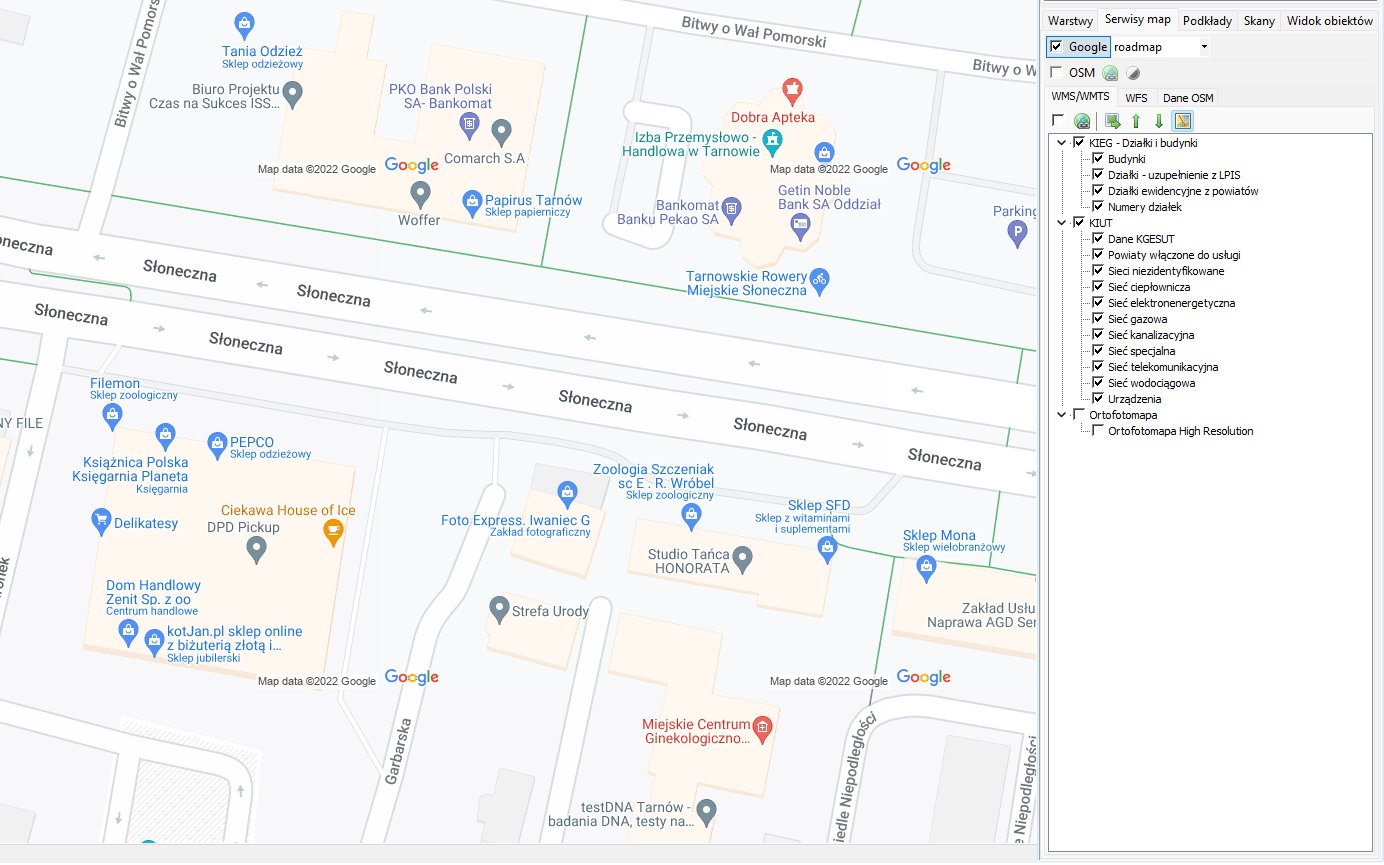Select Urządzenia tree row
1384x865 pixels.
point(1134,399)
